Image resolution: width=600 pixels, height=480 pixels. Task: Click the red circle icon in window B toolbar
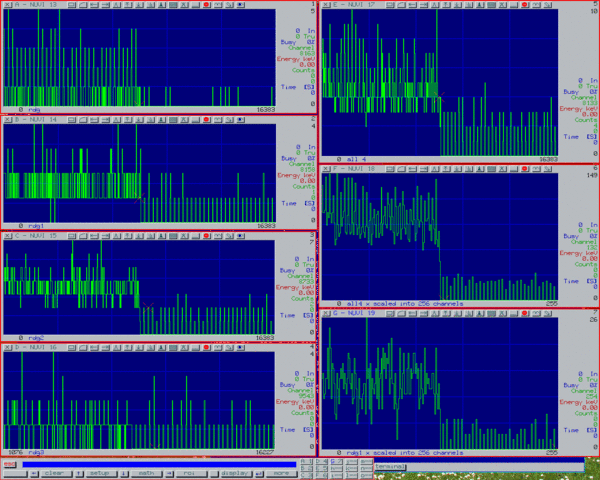tap(207, 119)
